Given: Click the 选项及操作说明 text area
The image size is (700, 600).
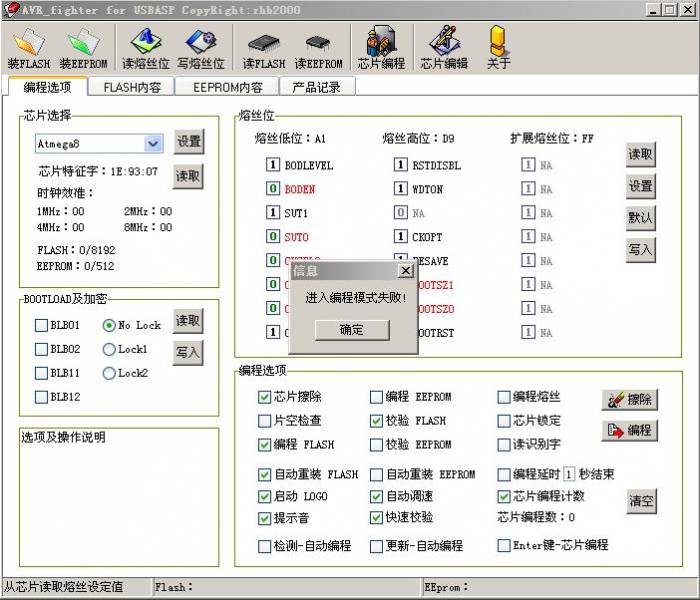Looking at the screenshot, I should [119, 497].
